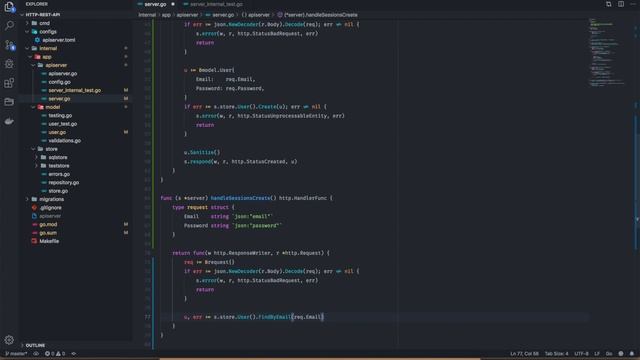640x360 pixels.
Task: Open go.sum in the explorer
Action: pos(48,233)
